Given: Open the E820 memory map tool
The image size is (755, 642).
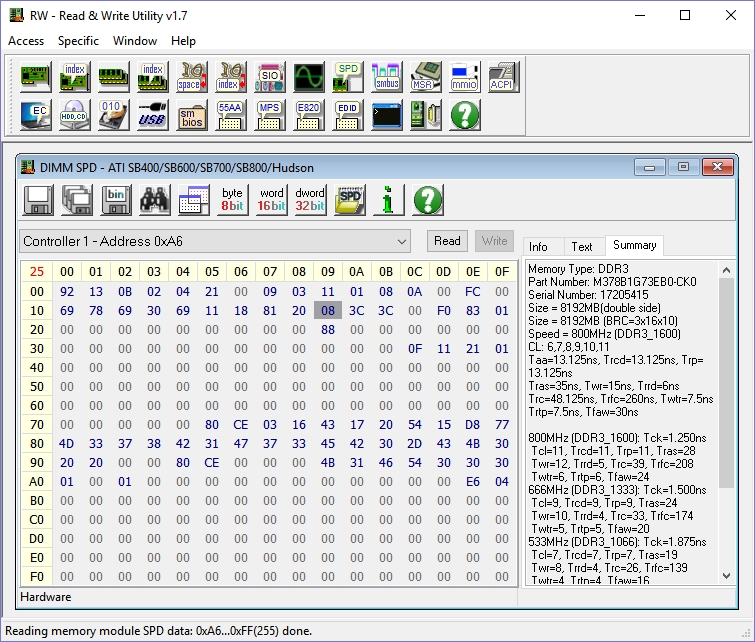Looking at the screenshot, I should [x=309, y=115].
